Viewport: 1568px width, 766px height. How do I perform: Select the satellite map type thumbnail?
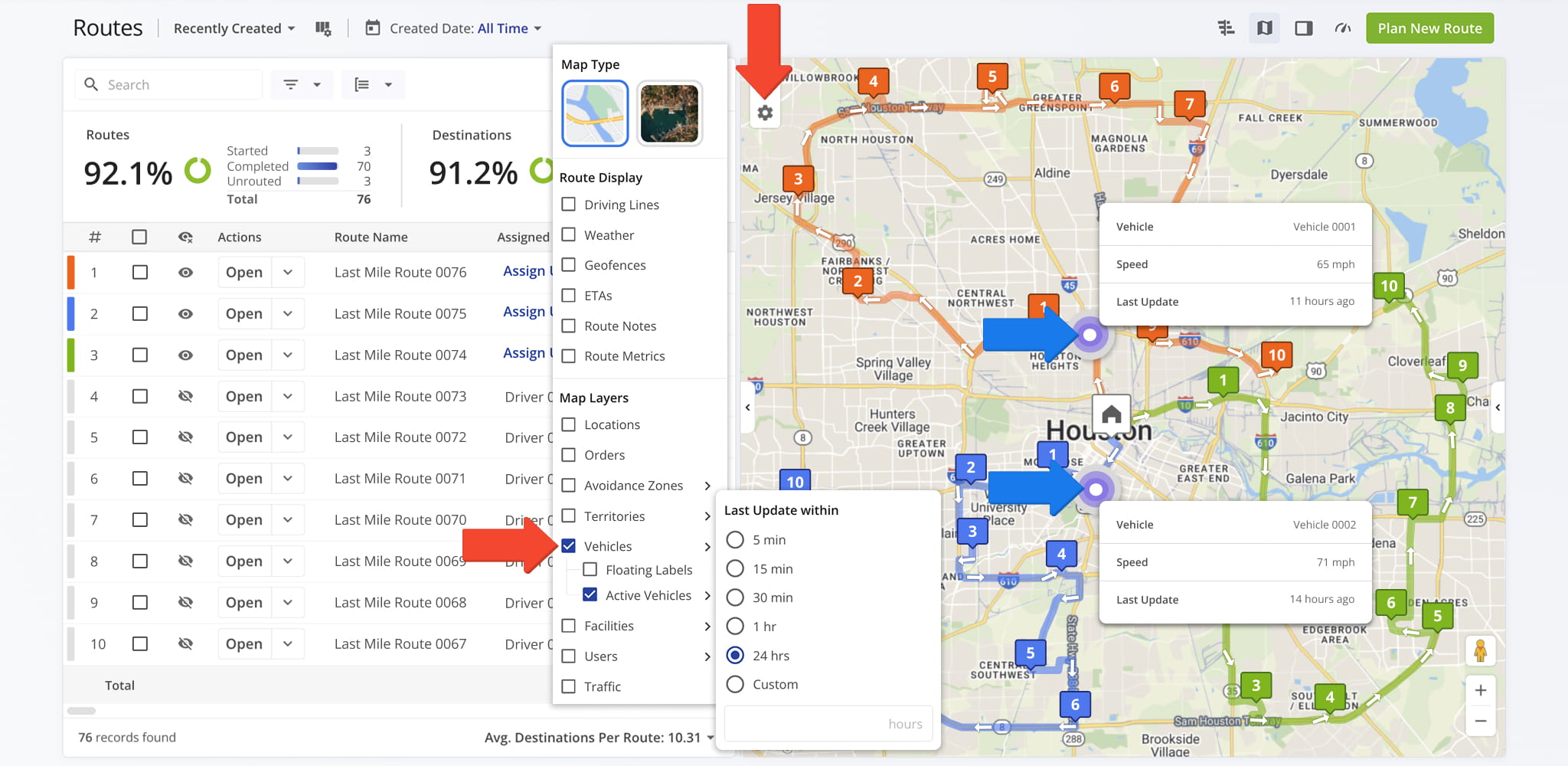point(669,113)
